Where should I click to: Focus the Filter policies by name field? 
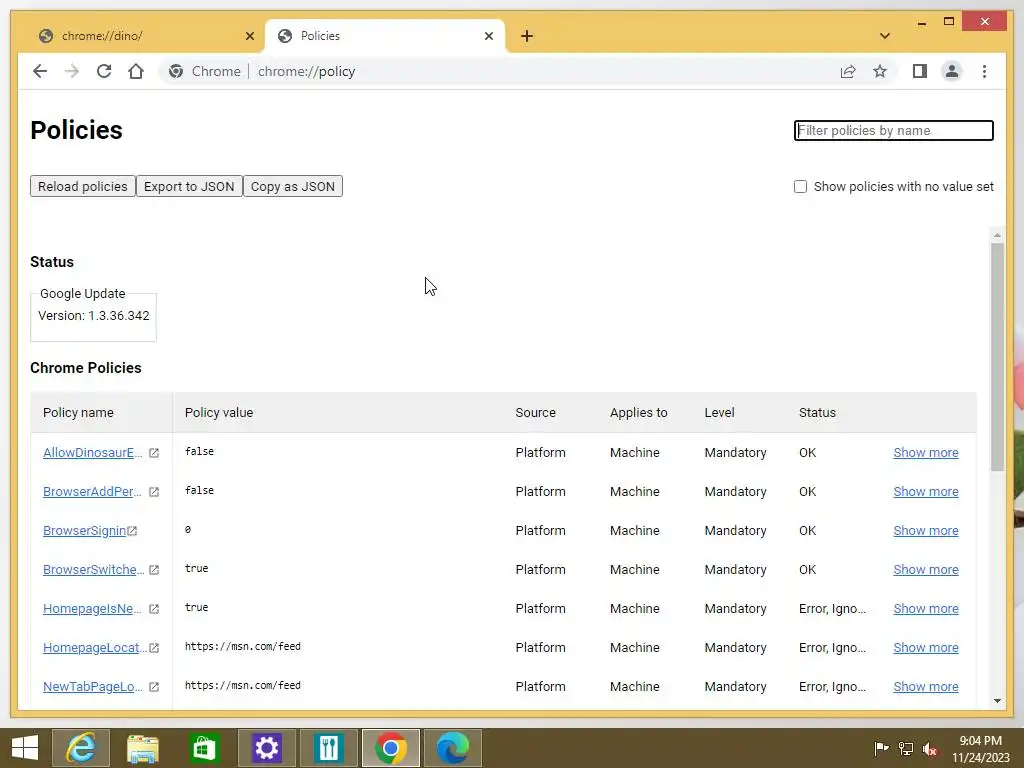(x=893, y=130)
